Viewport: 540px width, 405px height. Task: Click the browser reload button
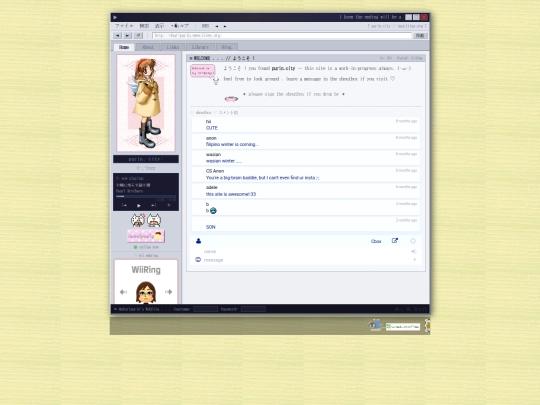(x=138, y=35)
